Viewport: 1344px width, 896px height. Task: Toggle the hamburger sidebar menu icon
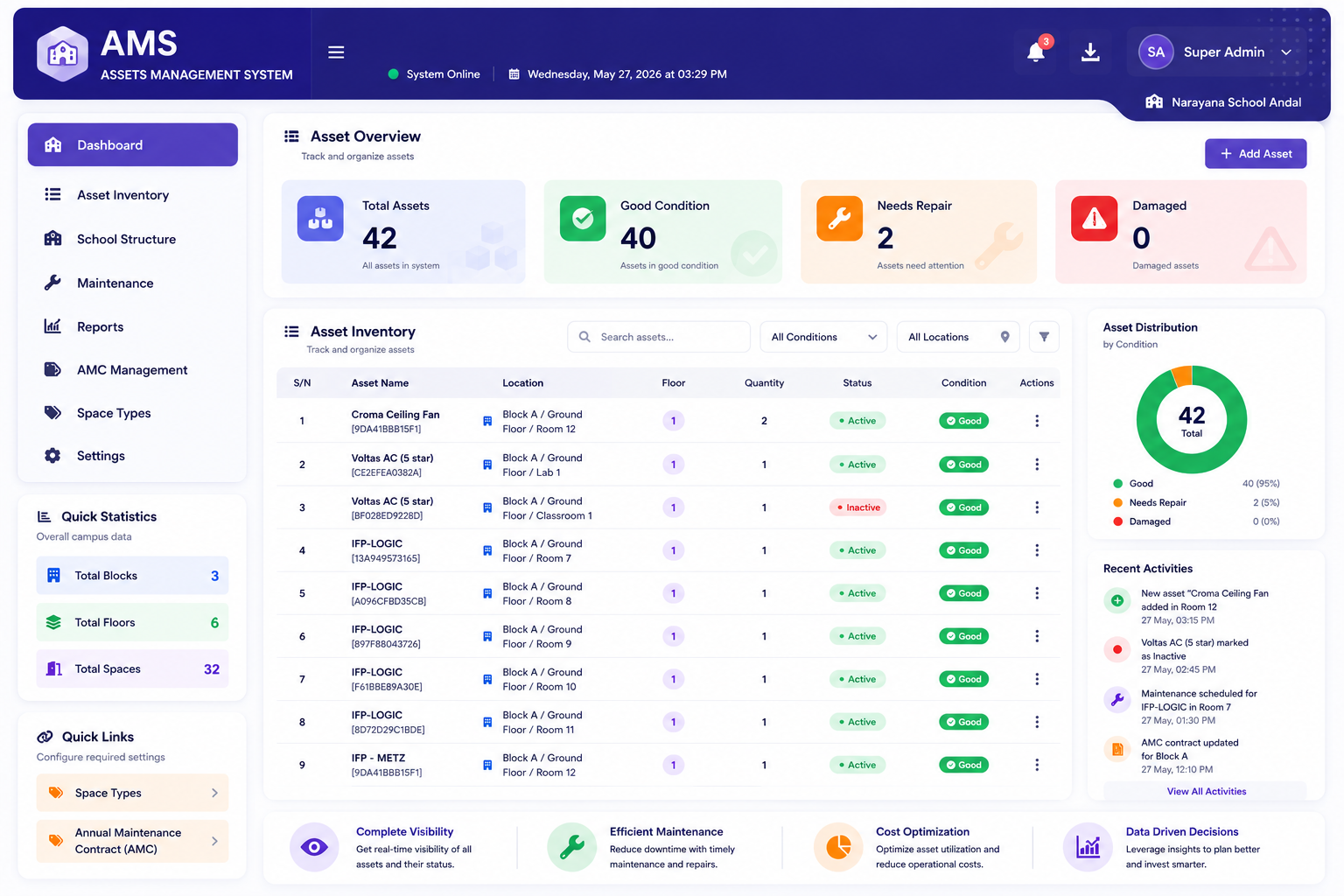336,52
